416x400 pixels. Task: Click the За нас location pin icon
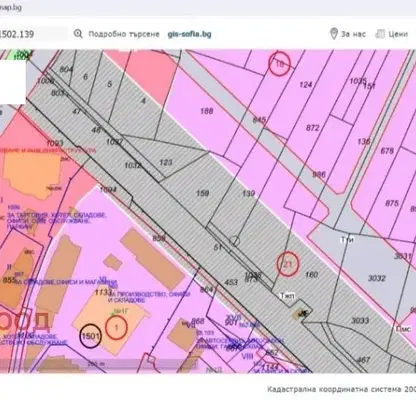coord(333,34)
